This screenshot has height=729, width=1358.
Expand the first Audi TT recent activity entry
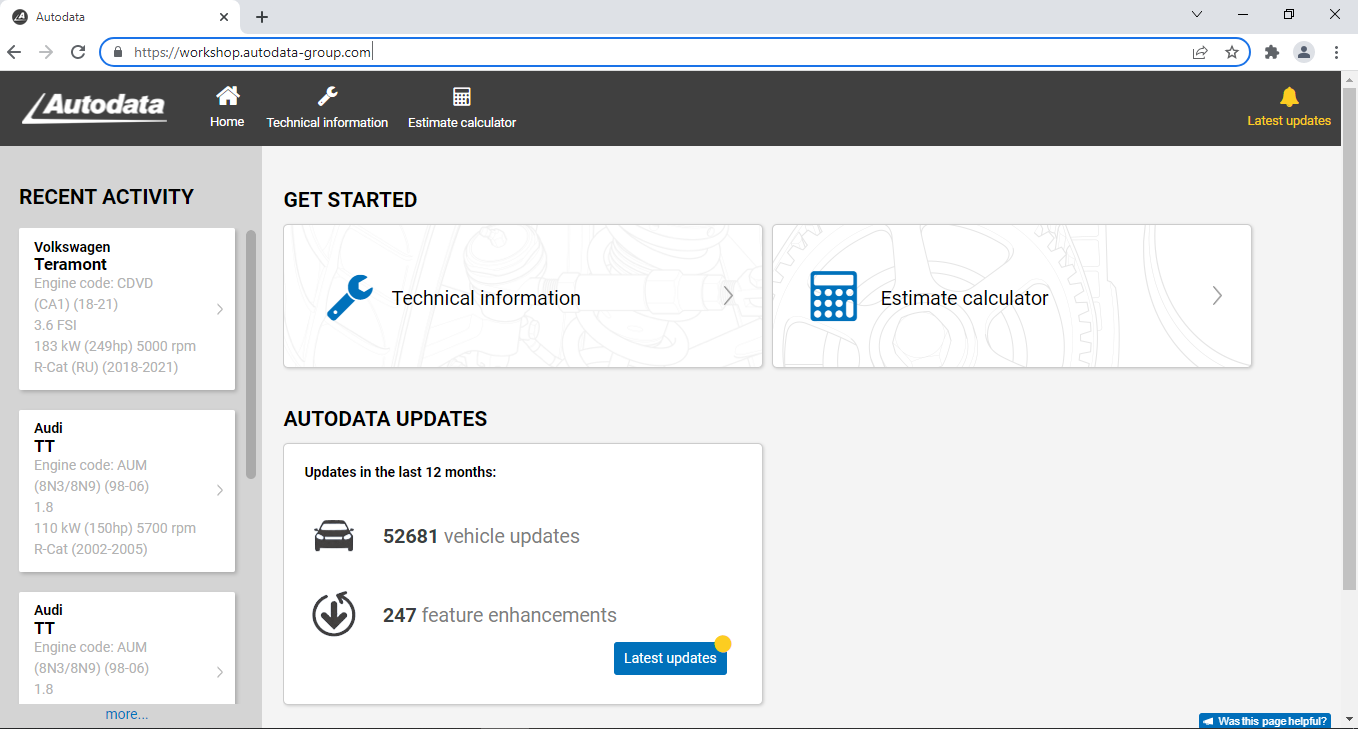(x=219, y=489)
